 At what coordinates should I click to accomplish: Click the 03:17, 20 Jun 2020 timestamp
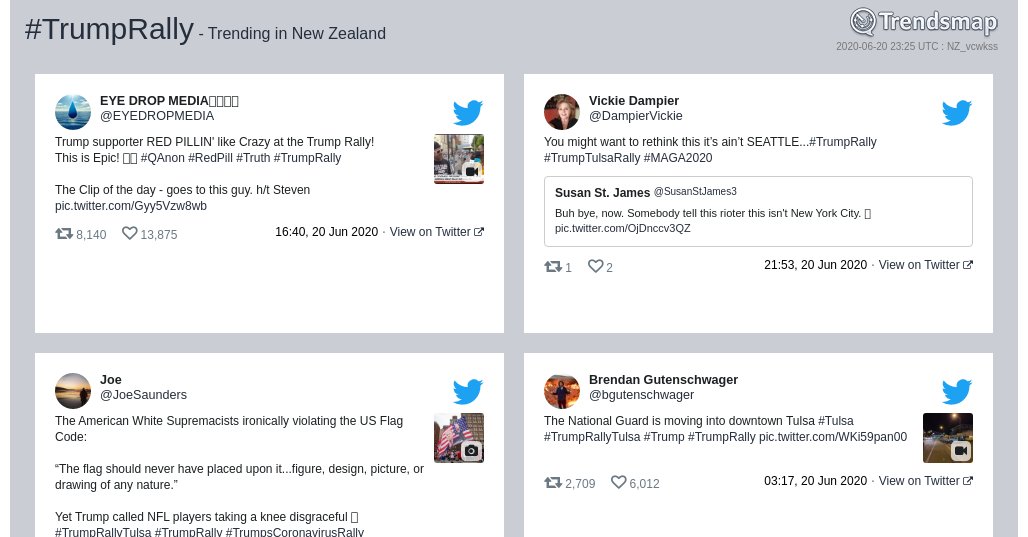tap(815, 481)
